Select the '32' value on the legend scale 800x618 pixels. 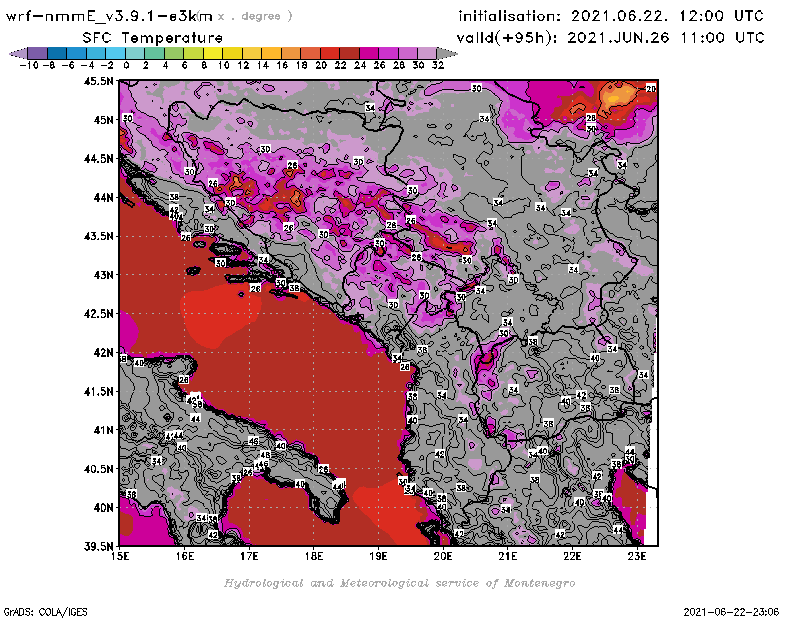(438, 65)
